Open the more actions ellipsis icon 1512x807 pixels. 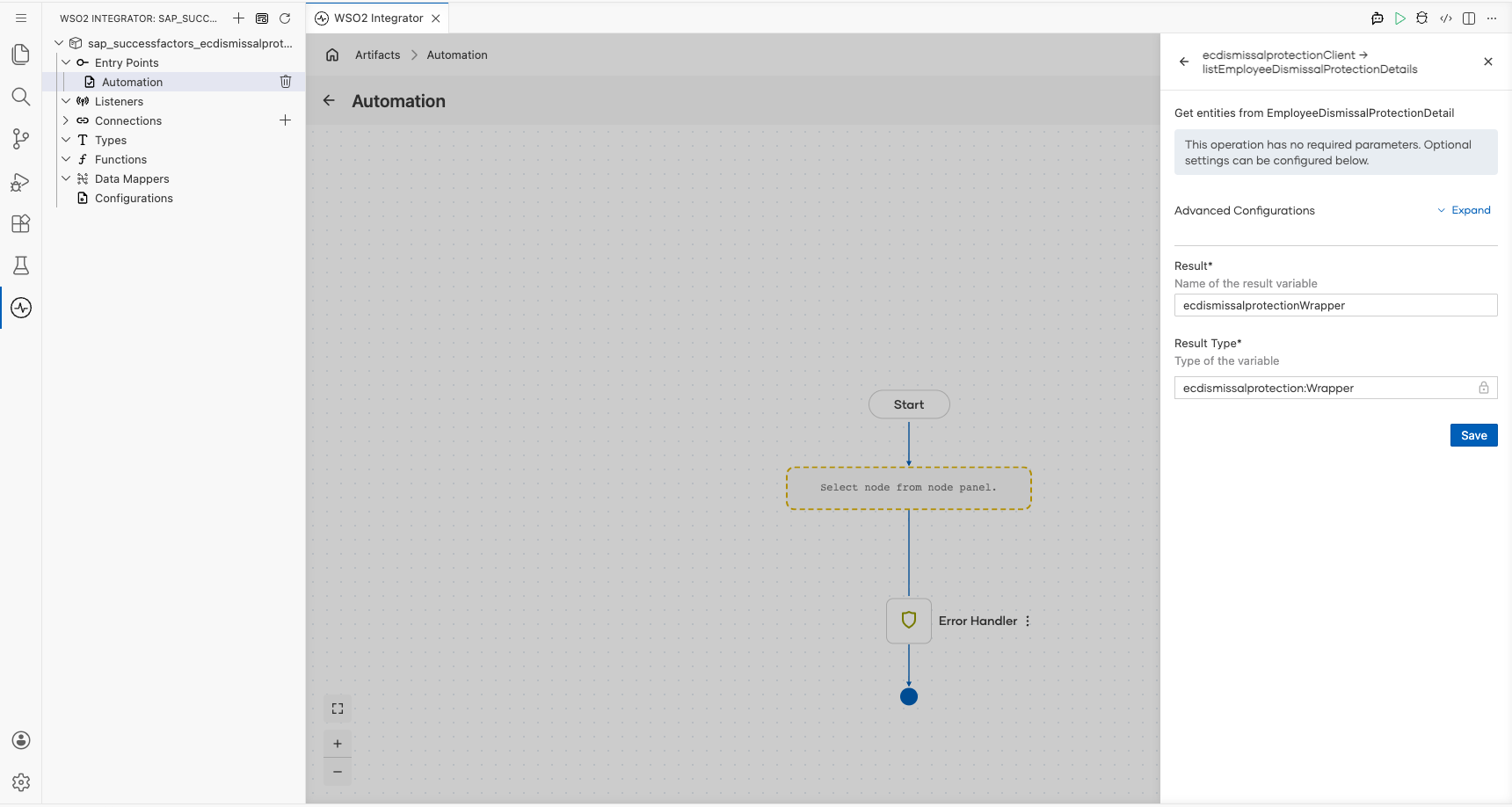point(1492,18)
